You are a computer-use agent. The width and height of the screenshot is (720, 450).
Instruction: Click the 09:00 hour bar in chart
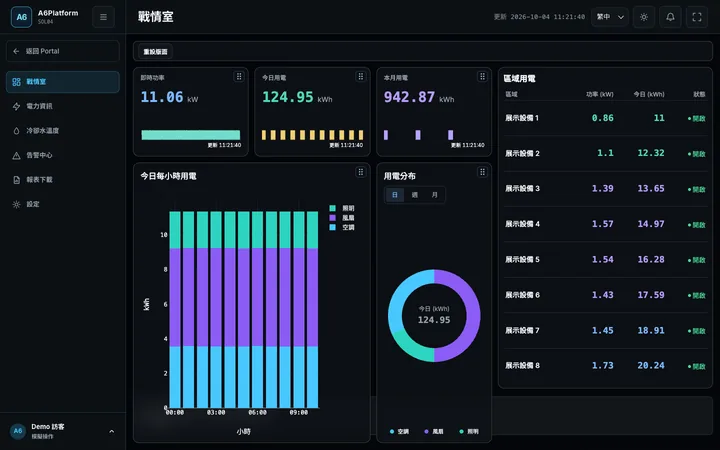[299, 309]
